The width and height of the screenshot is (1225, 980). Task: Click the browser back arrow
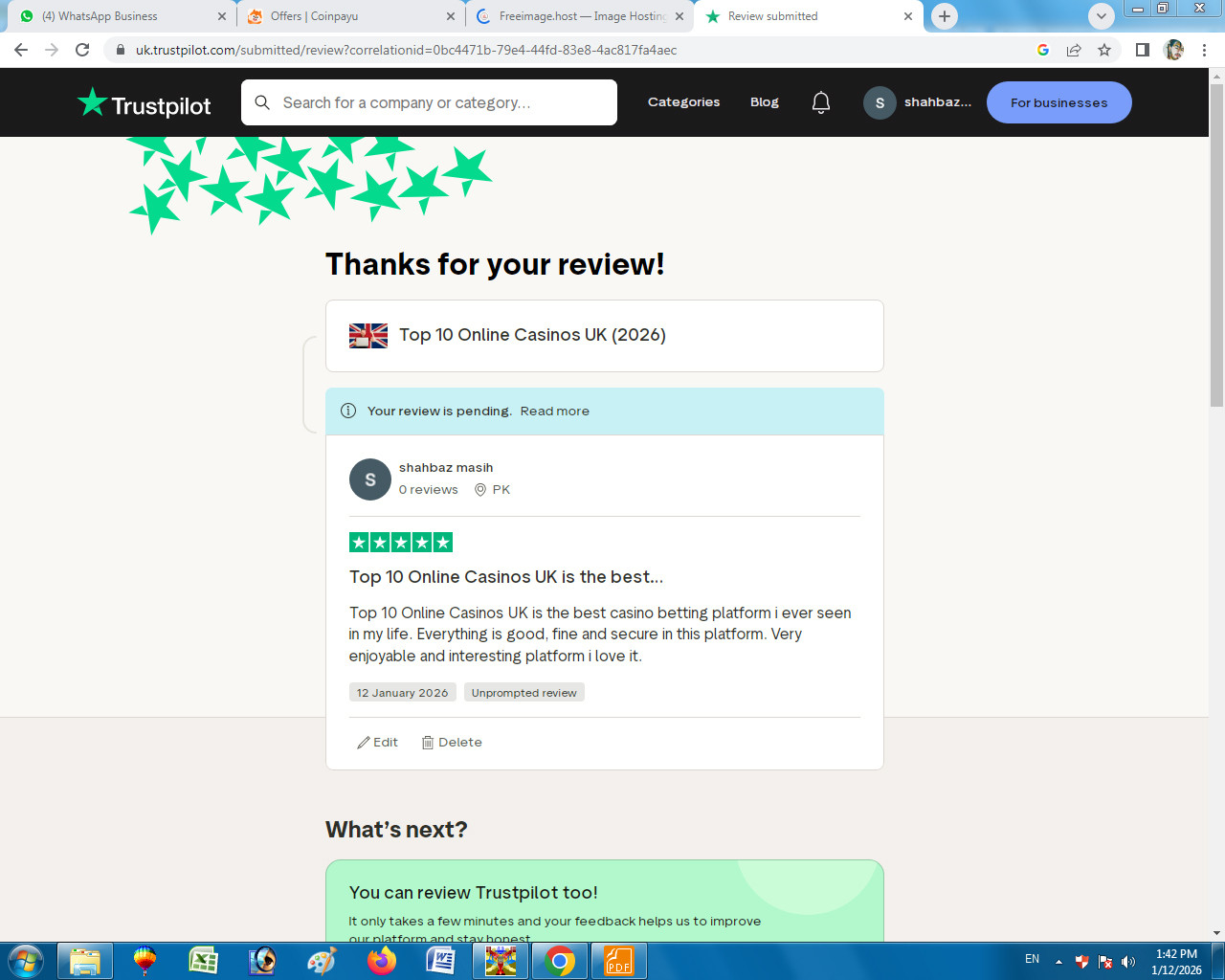(21, 50)
